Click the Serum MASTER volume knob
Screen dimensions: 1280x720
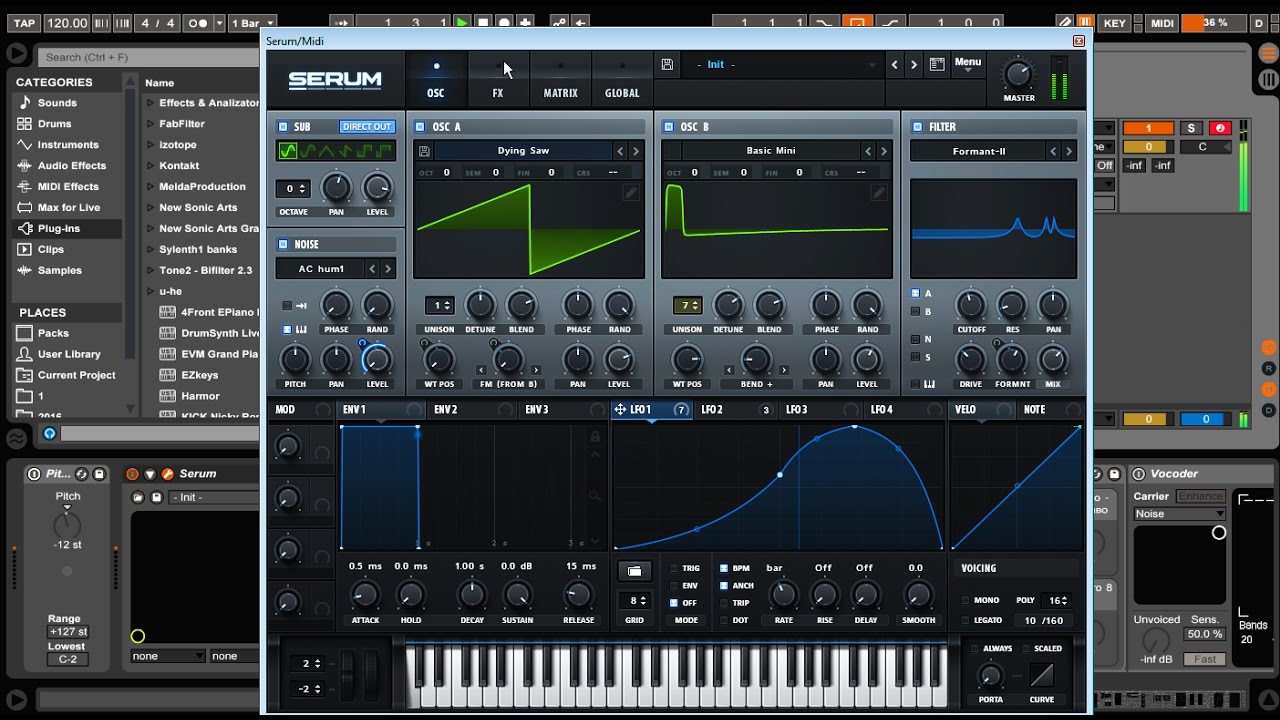tap(1018, 74)
